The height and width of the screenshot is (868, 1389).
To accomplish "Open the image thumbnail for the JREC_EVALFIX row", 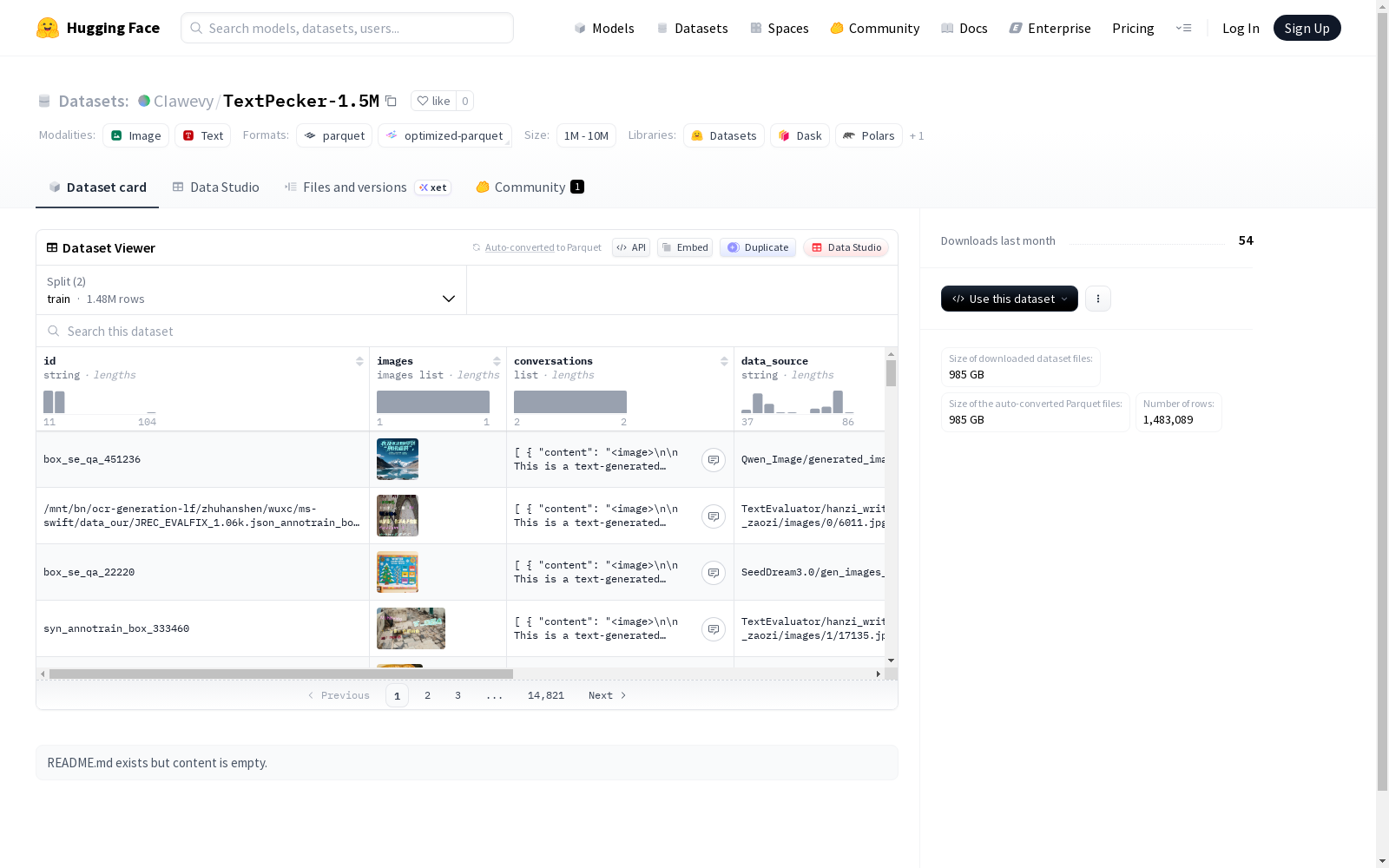I will [398, 516].
